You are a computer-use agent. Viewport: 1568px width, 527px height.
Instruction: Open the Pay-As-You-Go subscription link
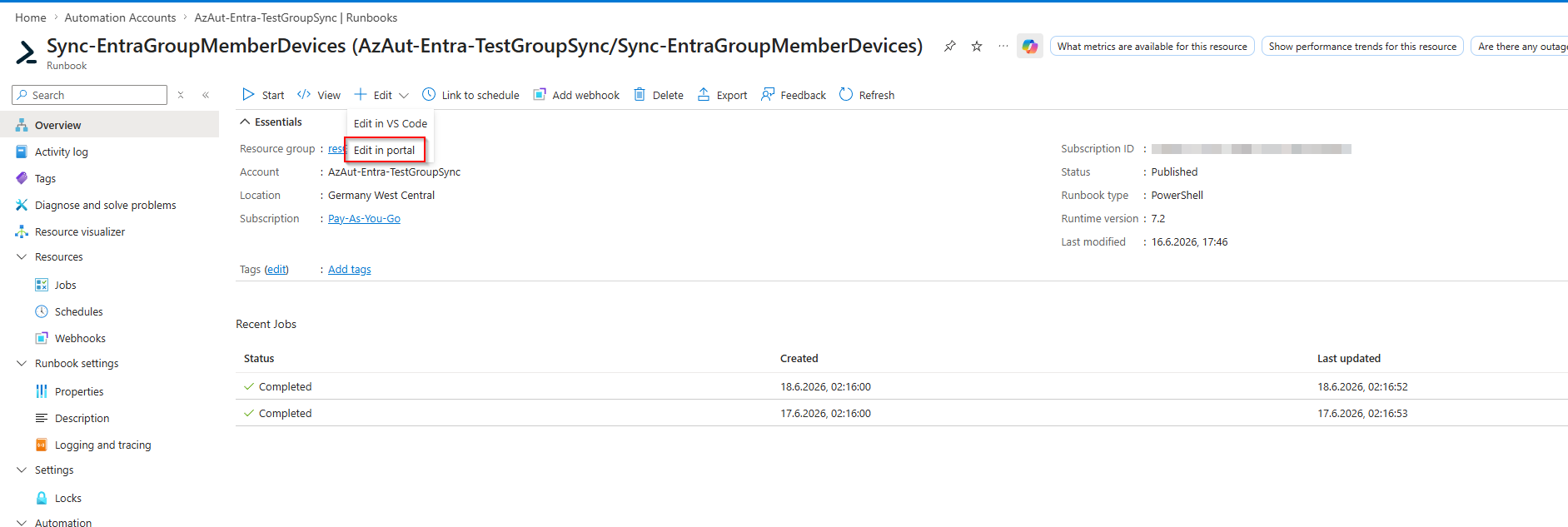click(364, 218)
